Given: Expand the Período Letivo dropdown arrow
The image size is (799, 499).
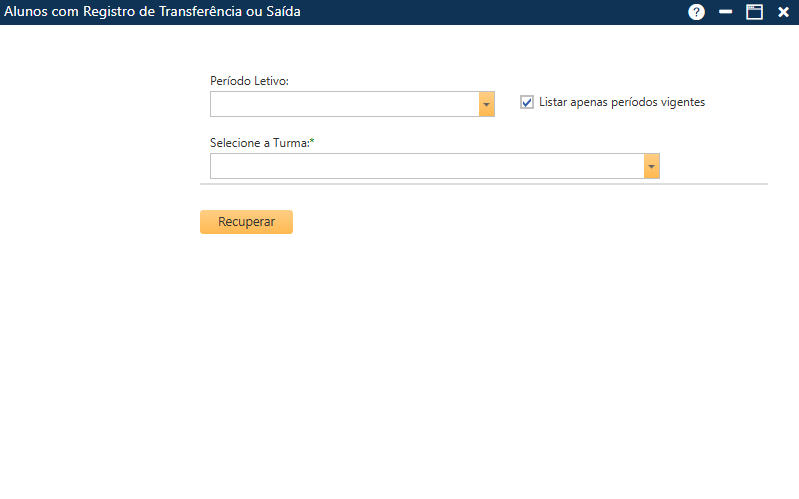Looking at the screenshot, I should pos(487,104).
